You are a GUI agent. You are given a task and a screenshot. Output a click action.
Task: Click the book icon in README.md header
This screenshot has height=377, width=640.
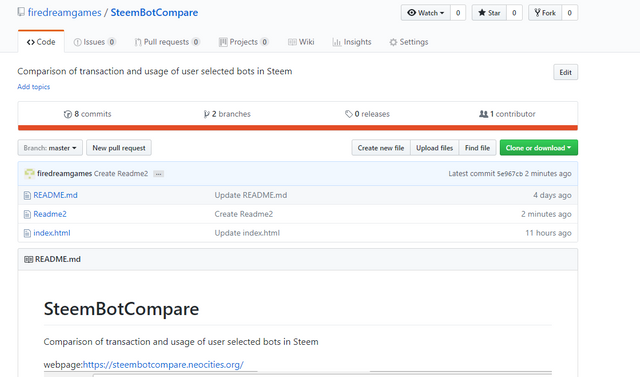[x=29, y=259]
